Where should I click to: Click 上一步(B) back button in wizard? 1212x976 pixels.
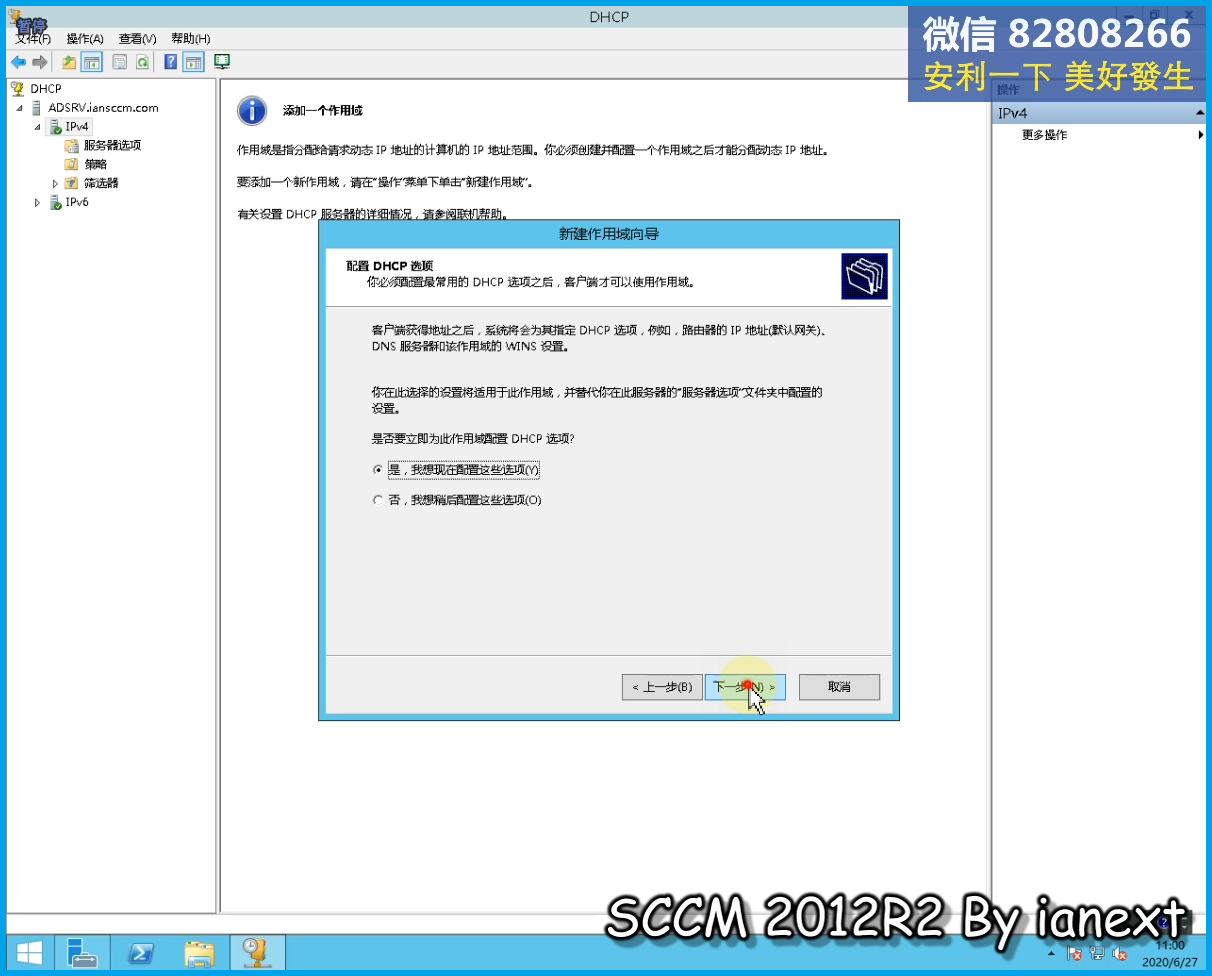click(661, 687)
